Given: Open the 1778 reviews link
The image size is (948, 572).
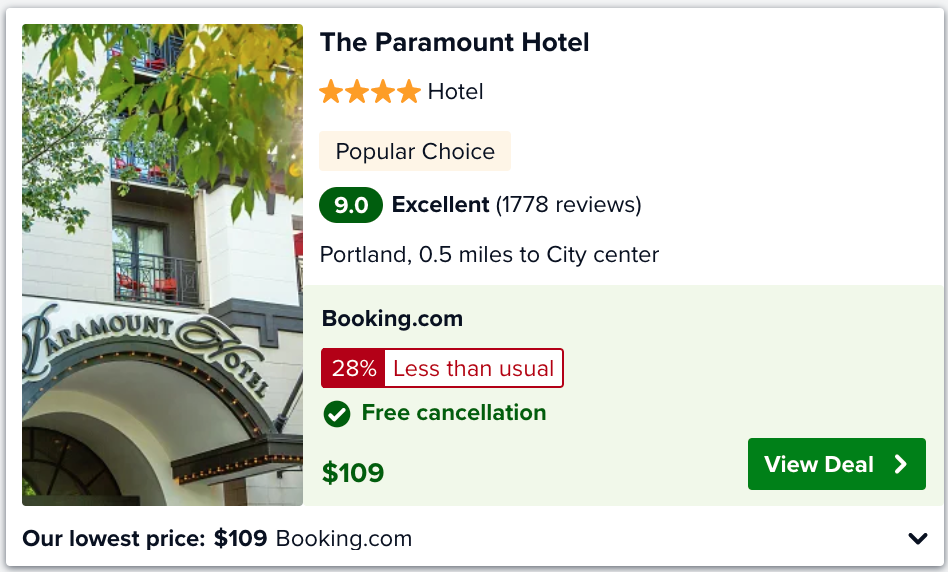Looking at the screenshot, I should (568, 205).
